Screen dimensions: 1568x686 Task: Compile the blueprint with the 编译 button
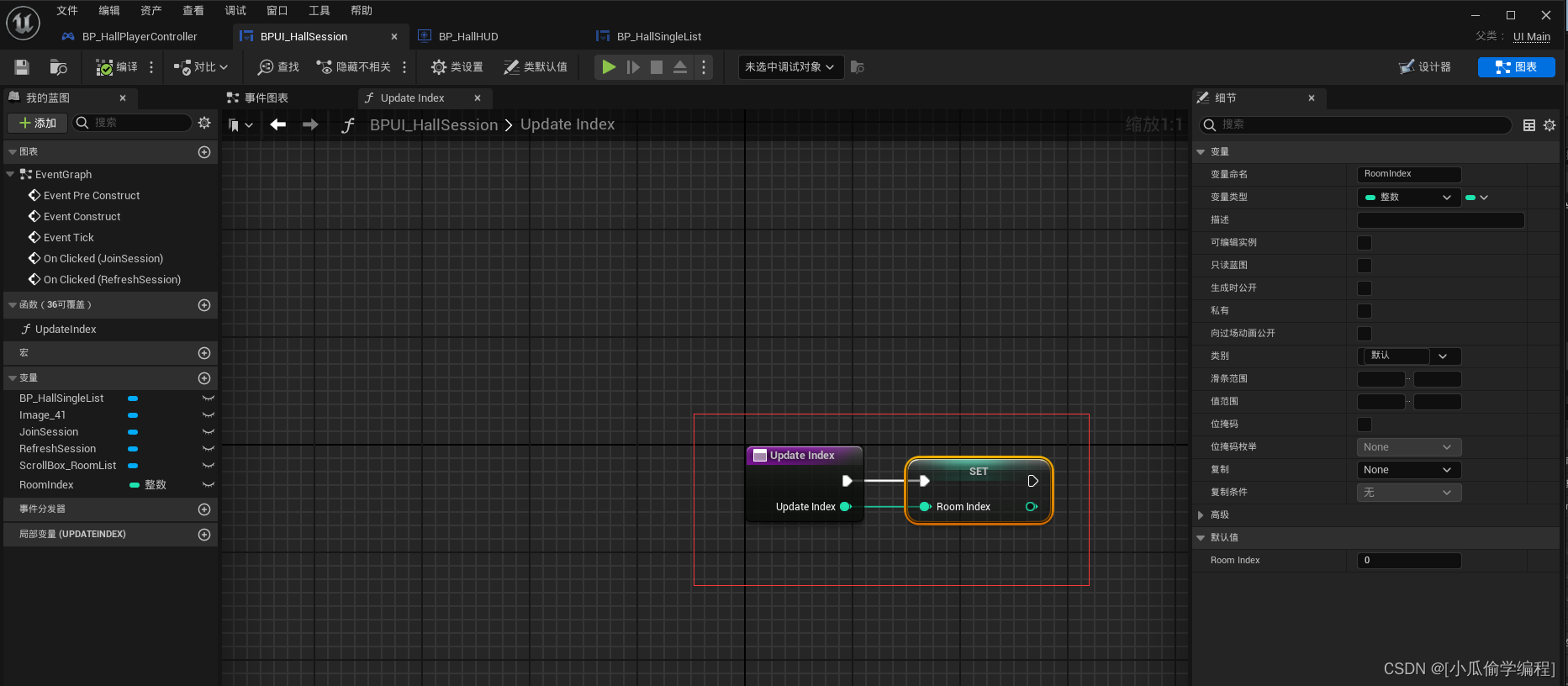pyautogui.click(x=116, y=67)
